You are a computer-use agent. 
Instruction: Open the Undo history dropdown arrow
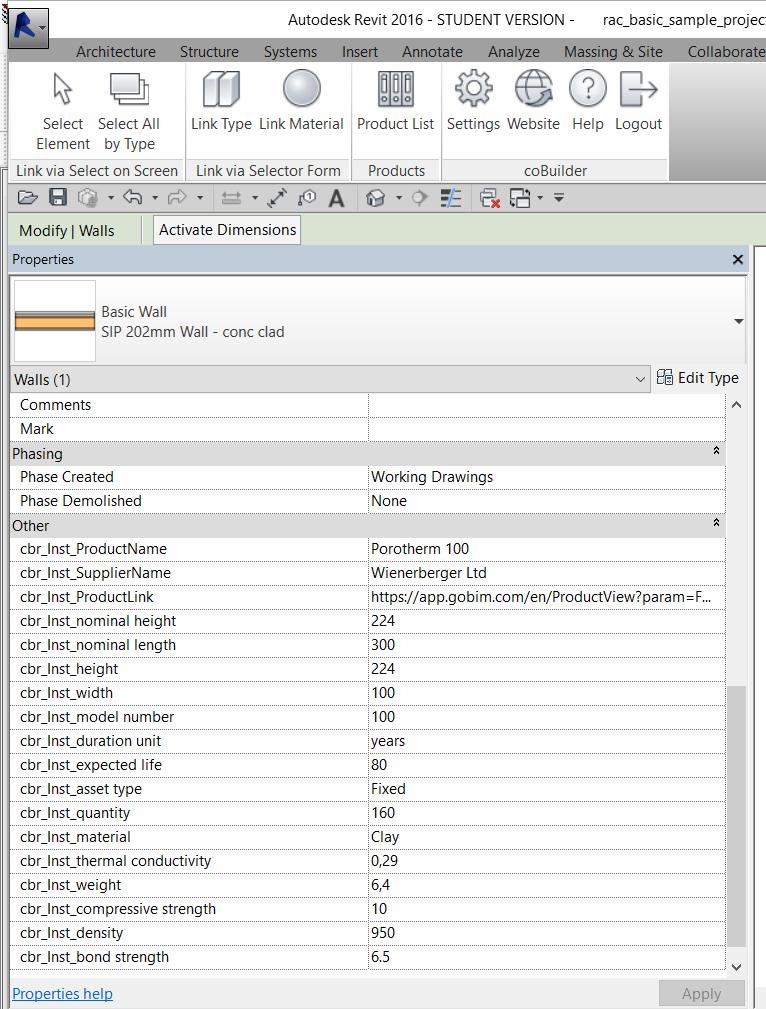pos(154,198)
